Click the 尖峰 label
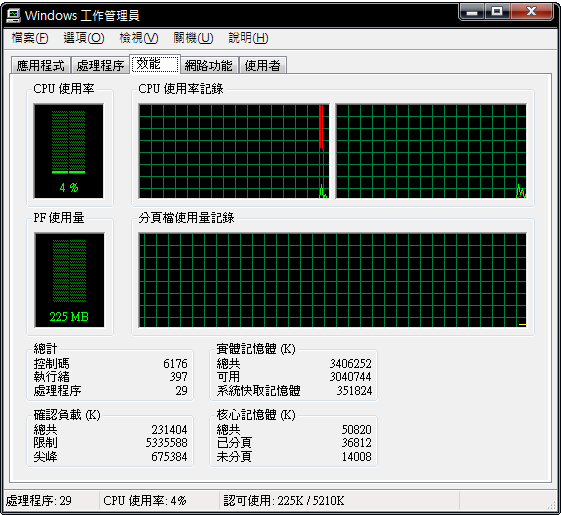Image resolution: width=561 pixels, height=515 pixels. point(45,456)
